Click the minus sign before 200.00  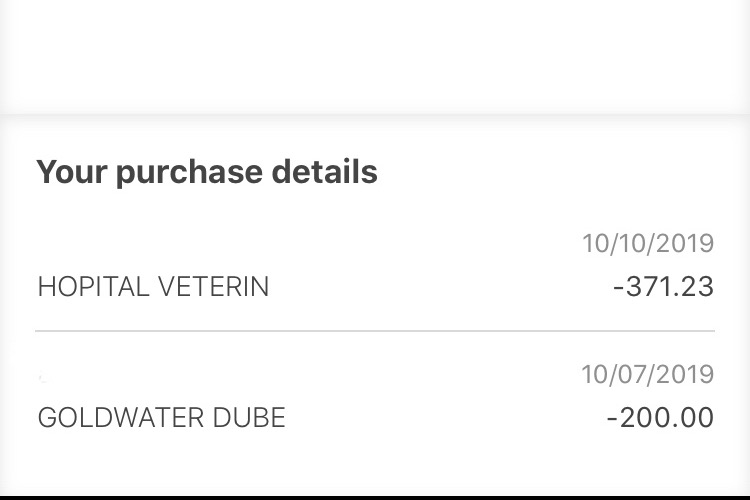tap(613, 419)
